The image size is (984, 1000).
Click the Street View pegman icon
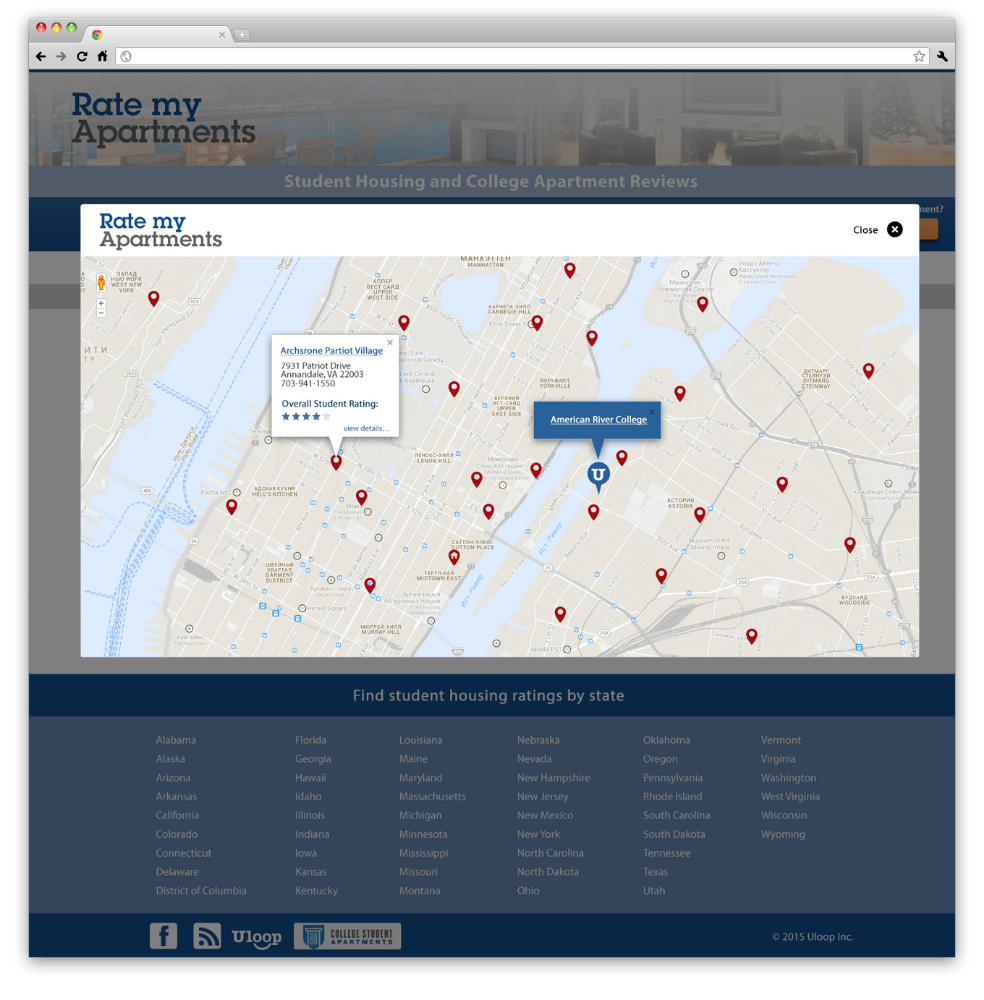pyautogui.click(x=101, y=283)
